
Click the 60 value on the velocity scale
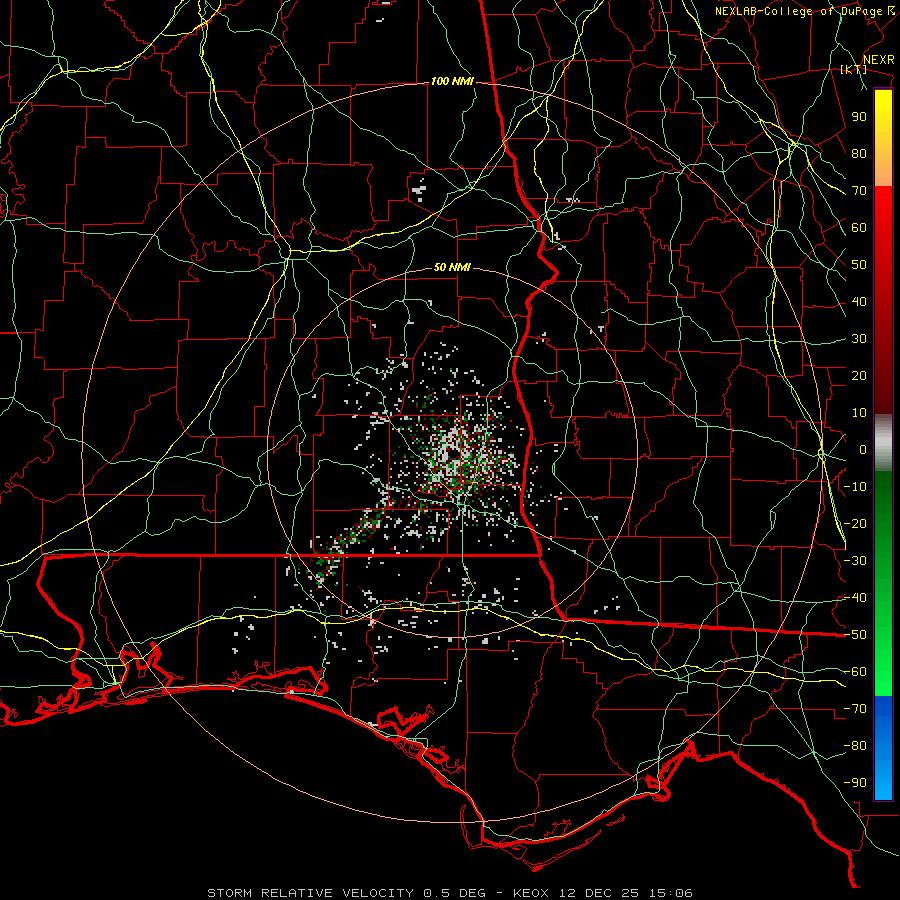[x=859, y=228]
